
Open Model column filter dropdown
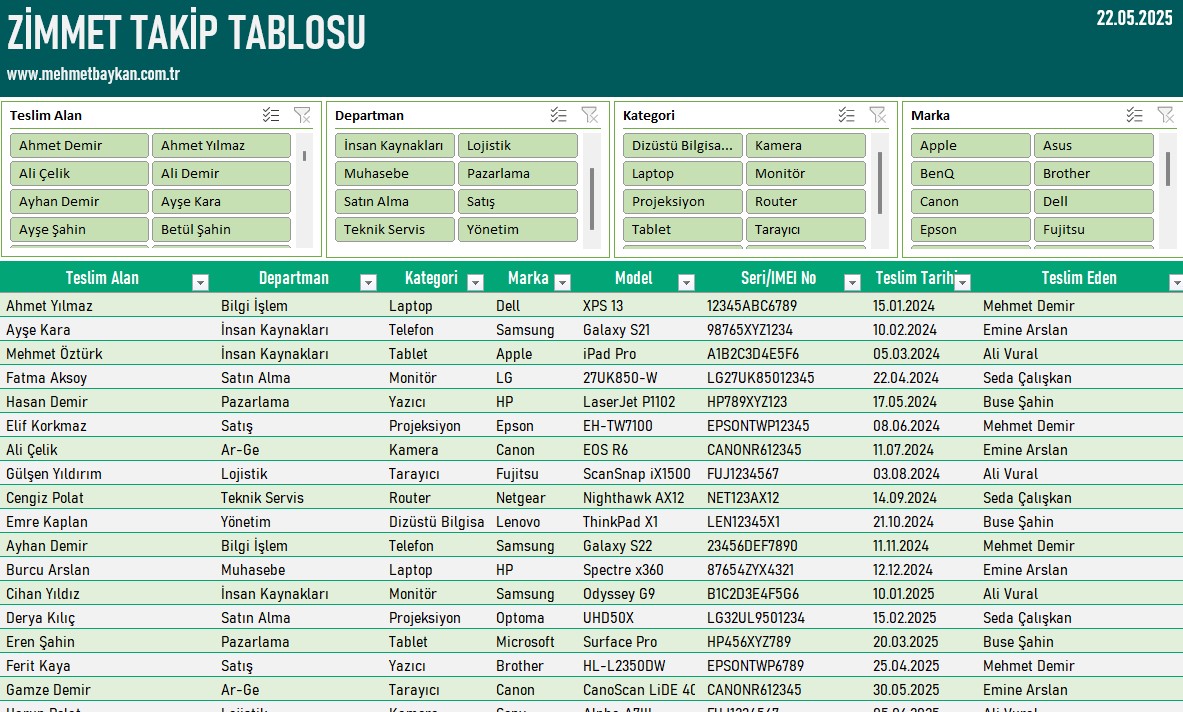(686, 282)
